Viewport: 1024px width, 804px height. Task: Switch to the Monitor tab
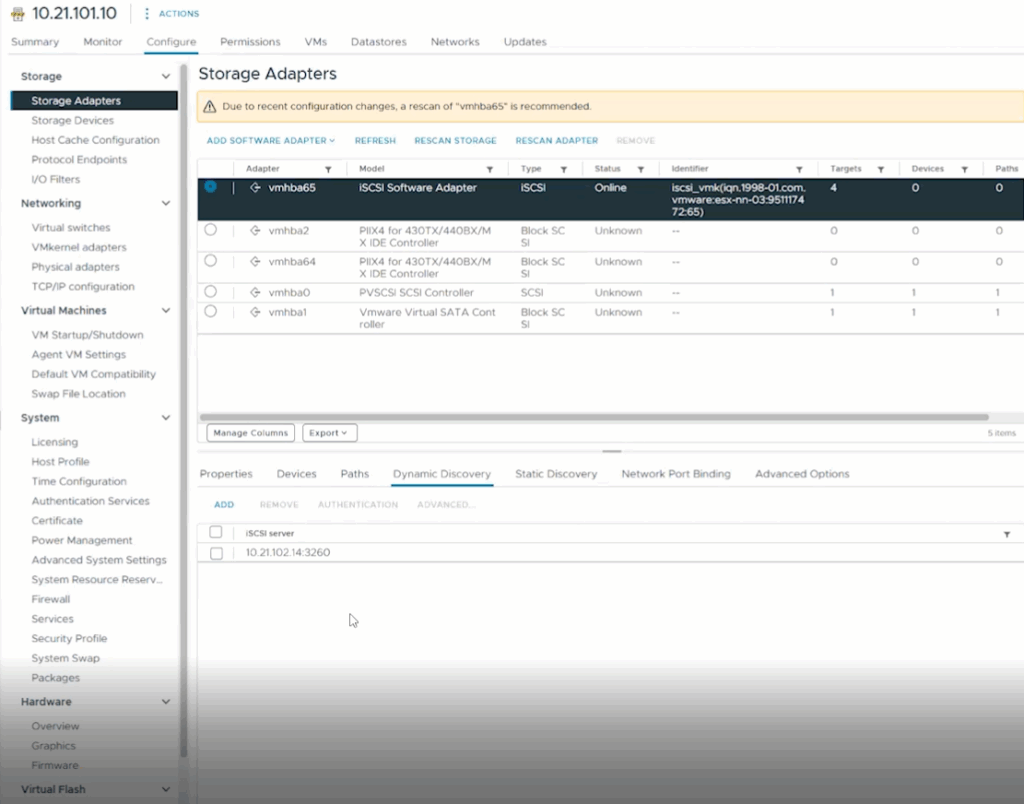tap(103, 42)
